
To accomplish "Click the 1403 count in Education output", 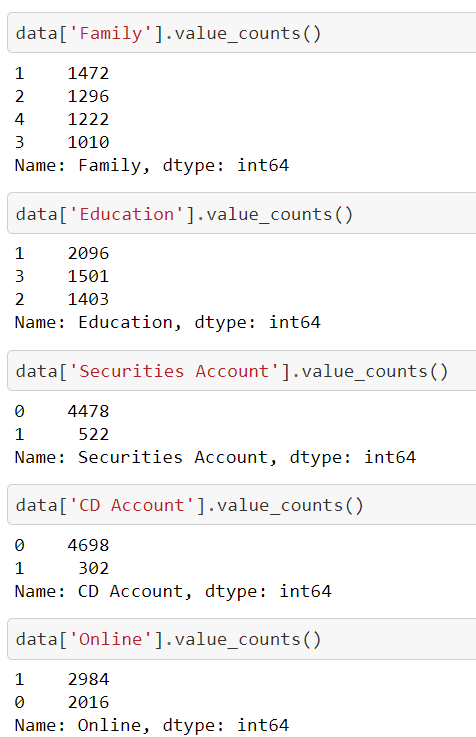I will [x=88, y=299].
